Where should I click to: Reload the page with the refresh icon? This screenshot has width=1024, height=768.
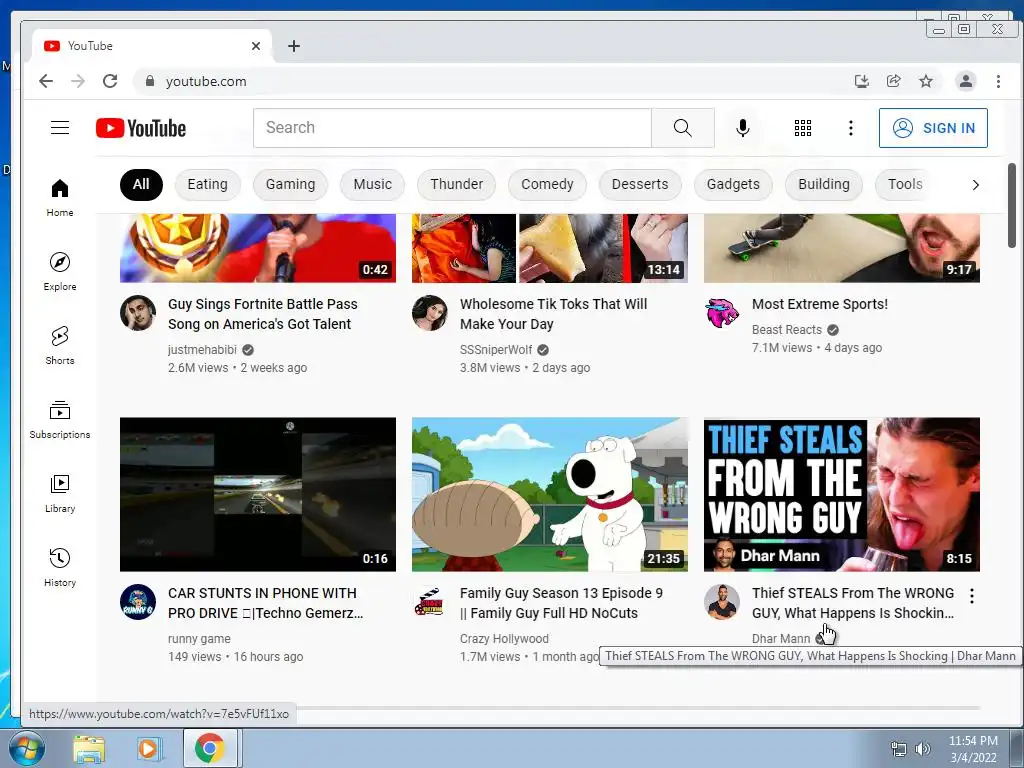pos(110,81)
